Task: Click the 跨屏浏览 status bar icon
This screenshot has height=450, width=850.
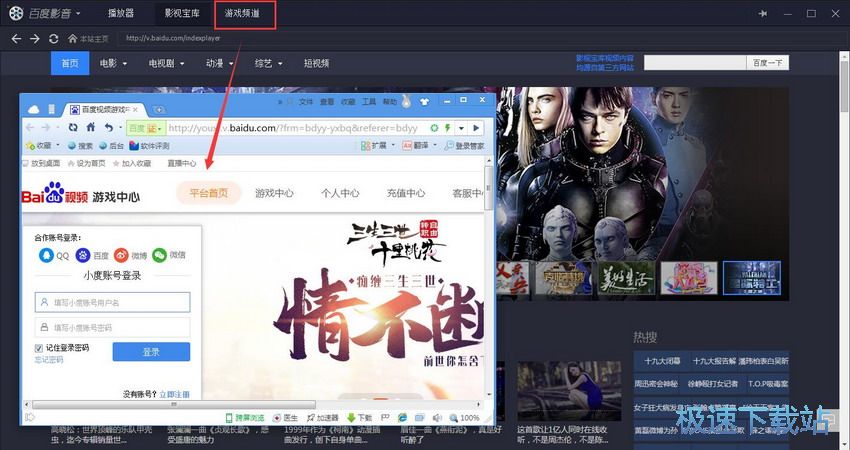Action: click(x=244, y=417)
